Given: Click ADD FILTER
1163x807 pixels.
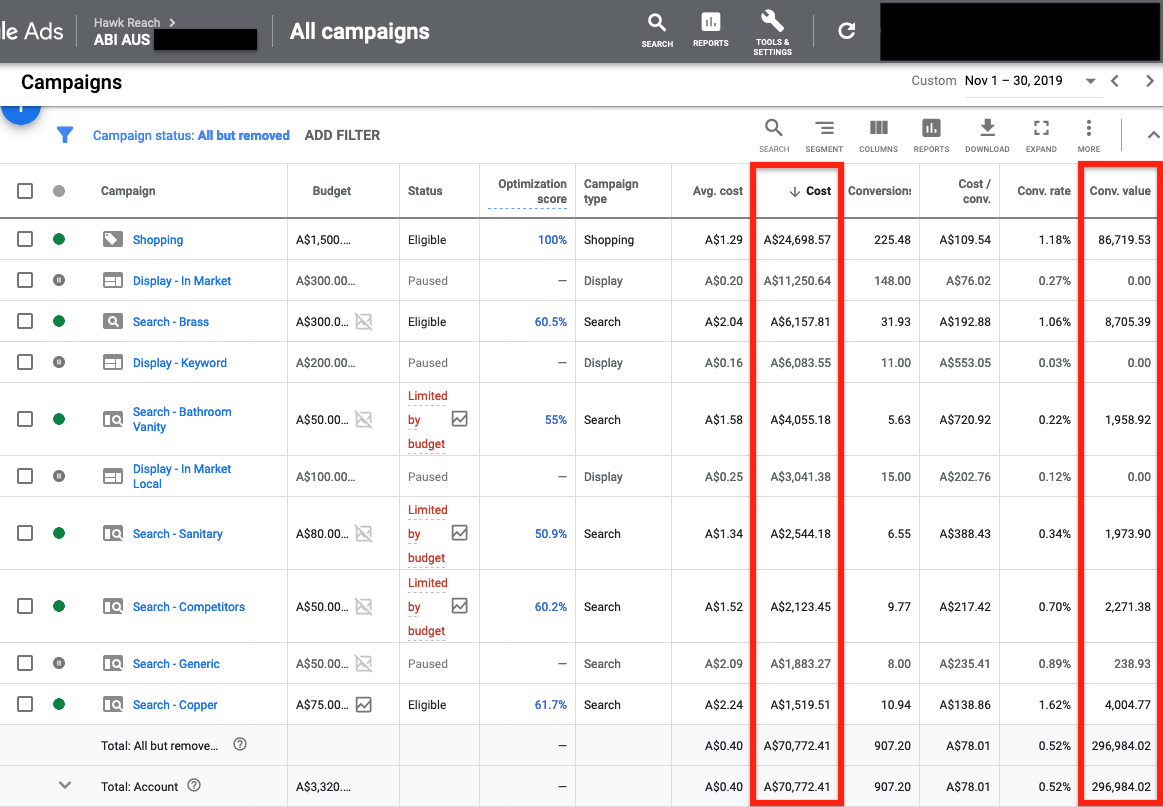Looking at the screenshot, I should [342, 135].
